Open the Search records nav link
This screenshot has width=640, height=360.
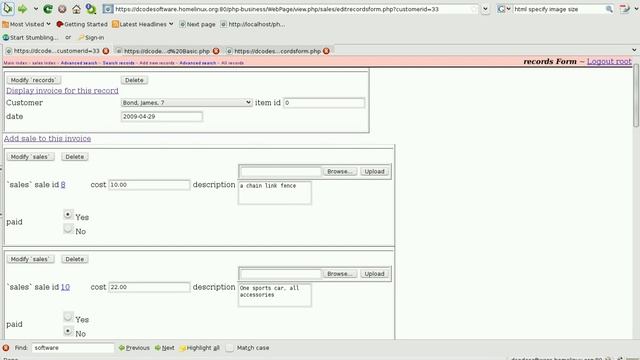click(118, 63)
